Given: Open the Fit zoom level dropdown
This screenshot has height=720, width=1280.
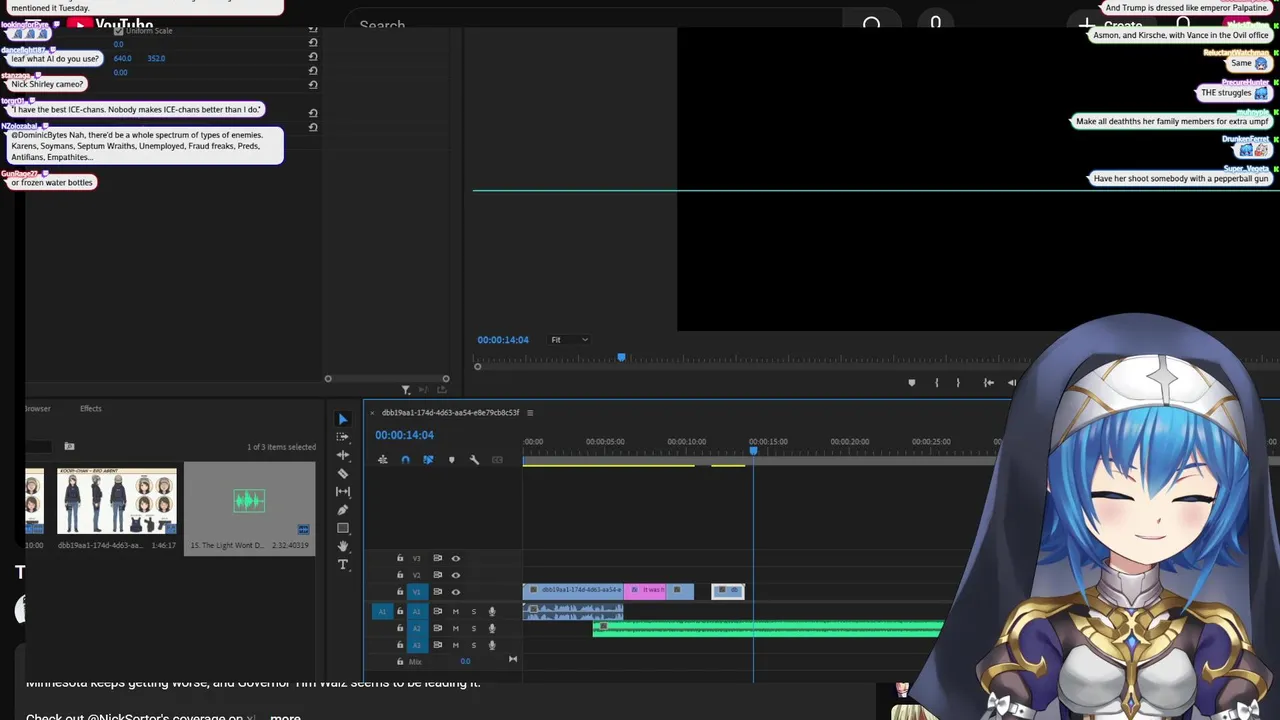Looking at the screenshot, I should [x=569, y=340].
